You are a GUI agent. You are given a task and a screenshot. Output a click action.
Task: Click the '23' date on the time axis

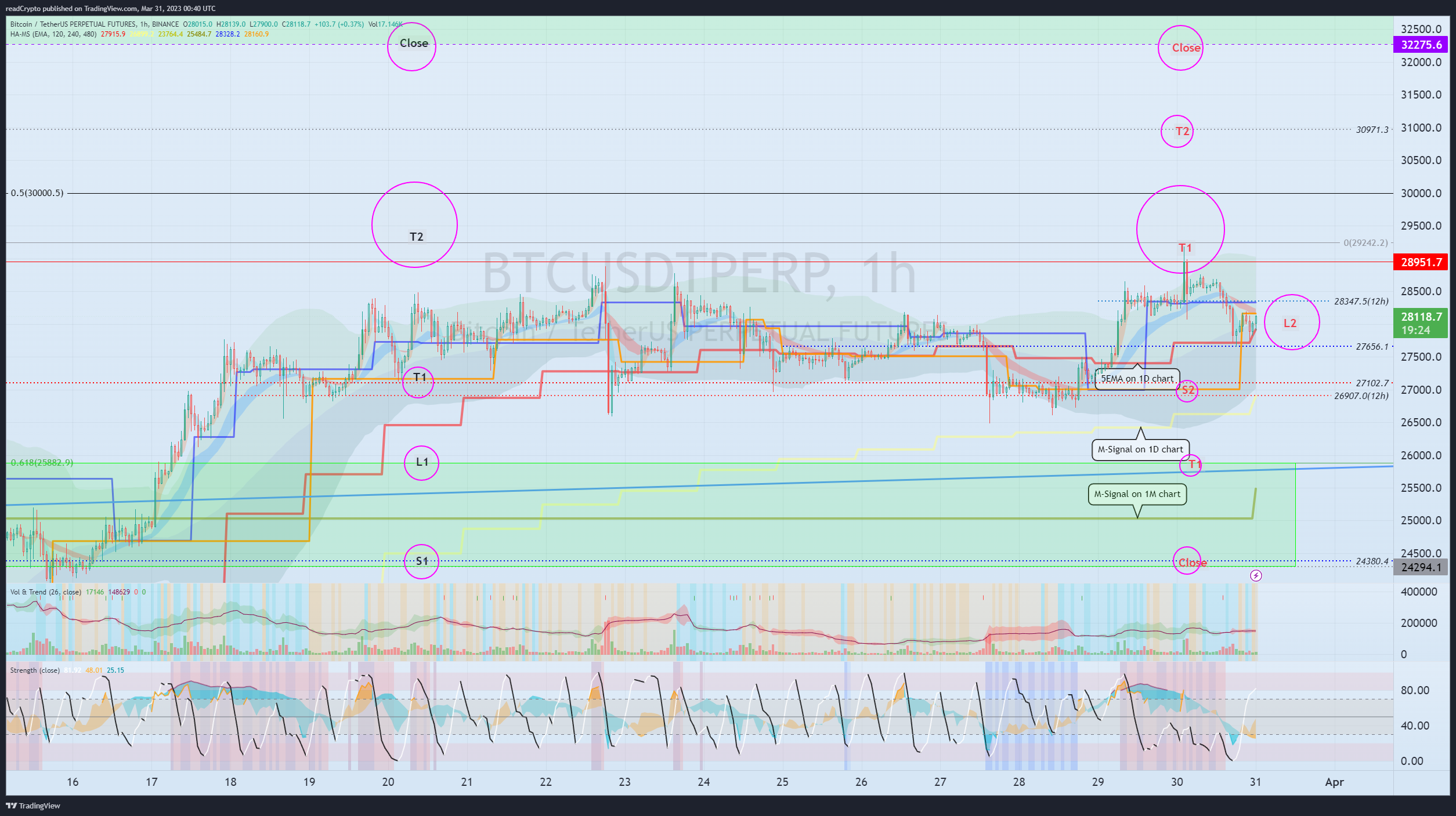pos(624,782)
